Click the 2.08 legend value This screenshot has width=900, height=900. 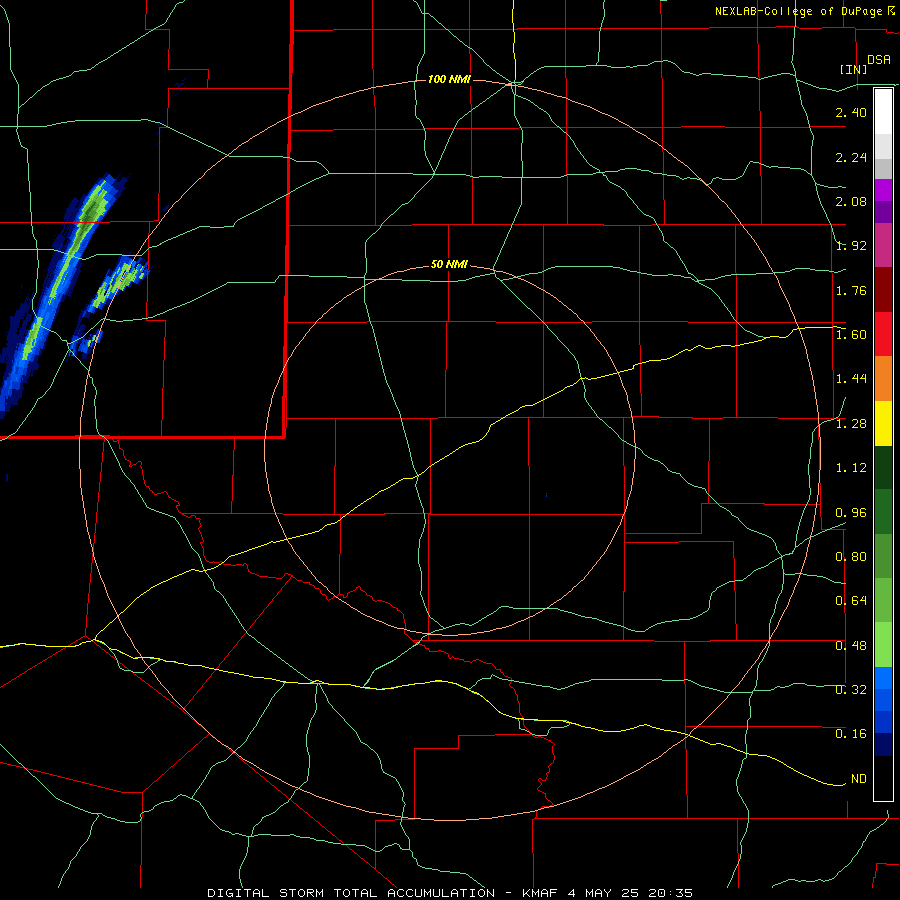851,202
